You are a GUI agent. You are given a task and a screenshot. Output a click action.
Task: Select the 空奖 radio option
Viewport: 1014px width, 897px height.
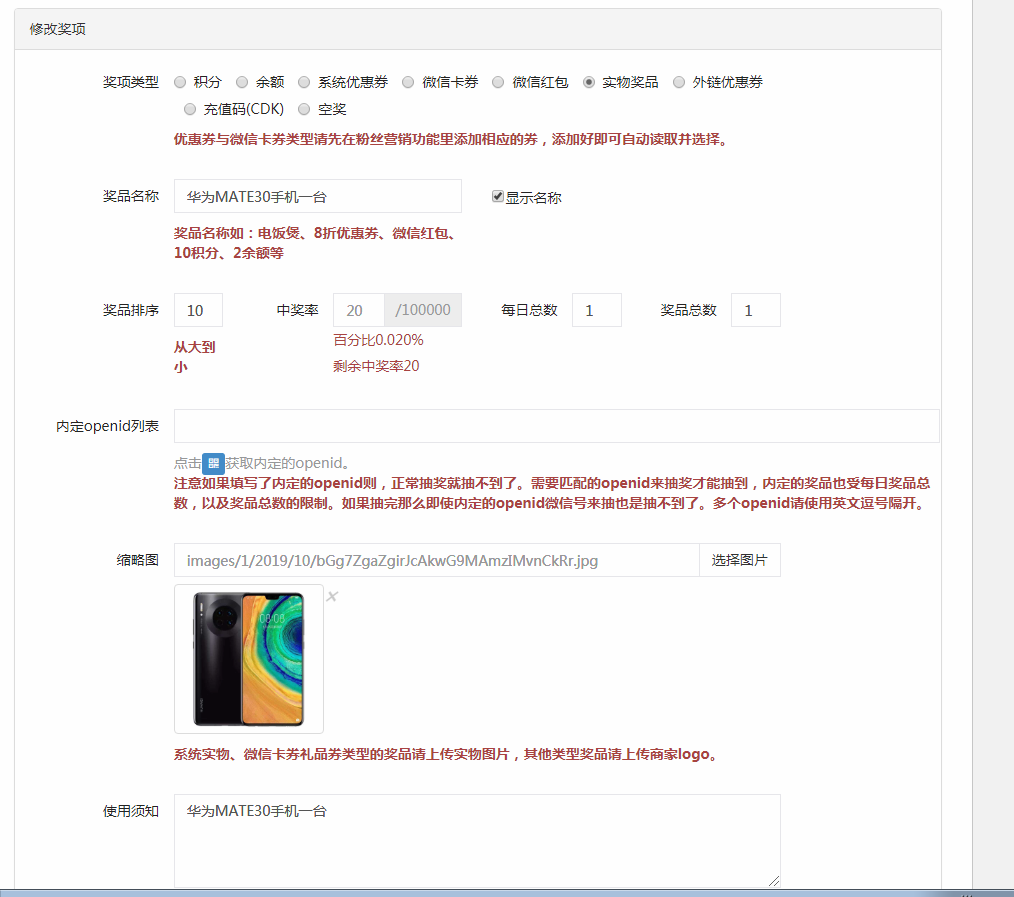pyautogui.click(x=304, y=109)
